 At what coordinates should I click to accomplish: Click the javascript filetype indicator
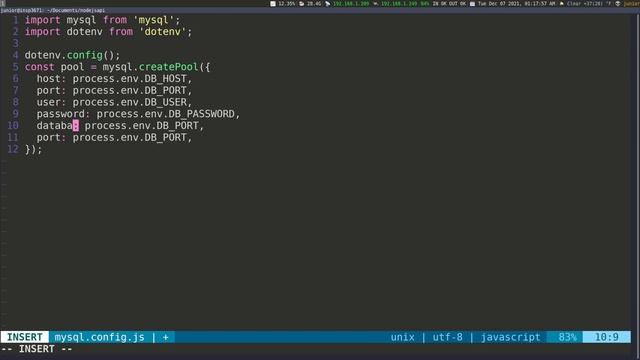[510, 337]
